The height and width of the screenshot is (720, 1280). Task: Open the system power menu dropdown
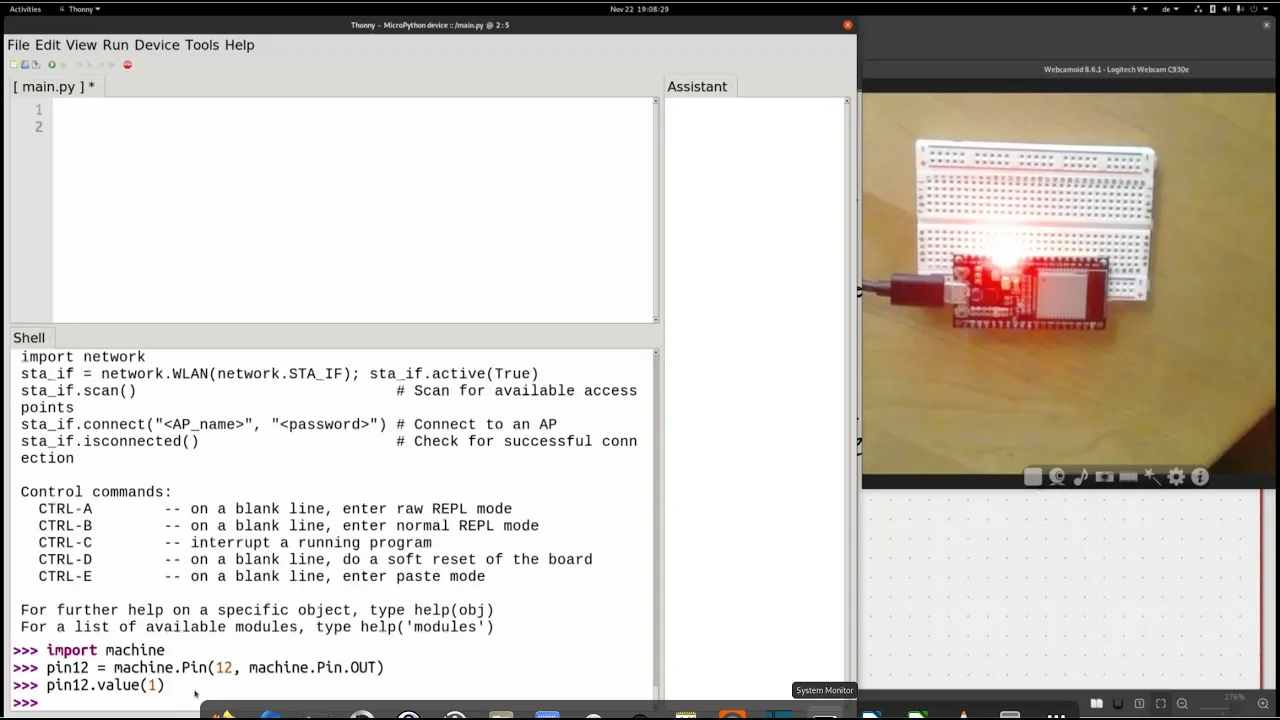coord(1260,9)
